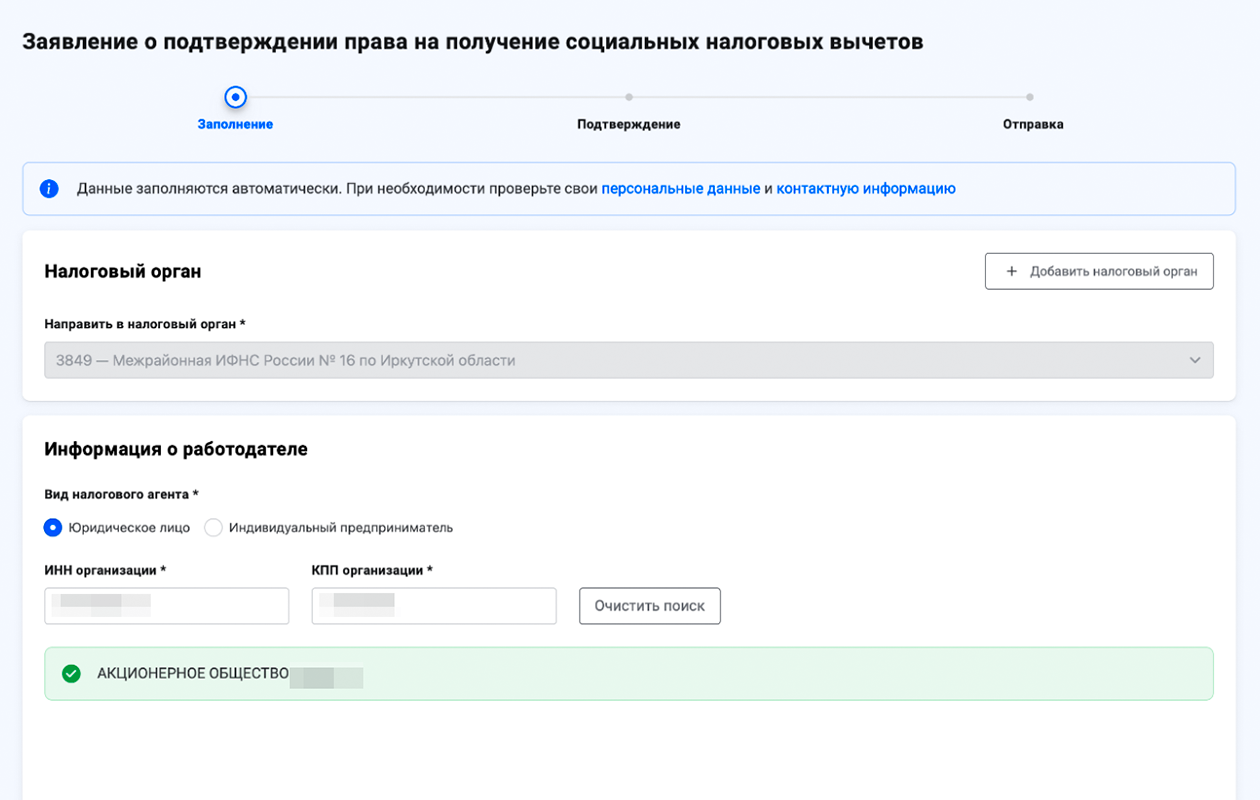
Task: Choose the Индивидуальный предприниматель radio option
Action: pos(213,528)
